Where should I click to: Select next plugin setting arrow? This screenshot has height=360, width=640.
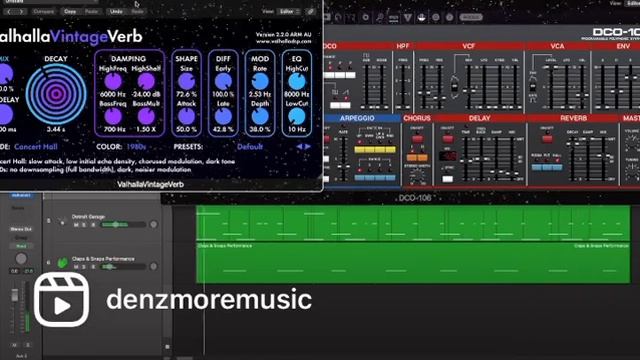click(21, 11)
